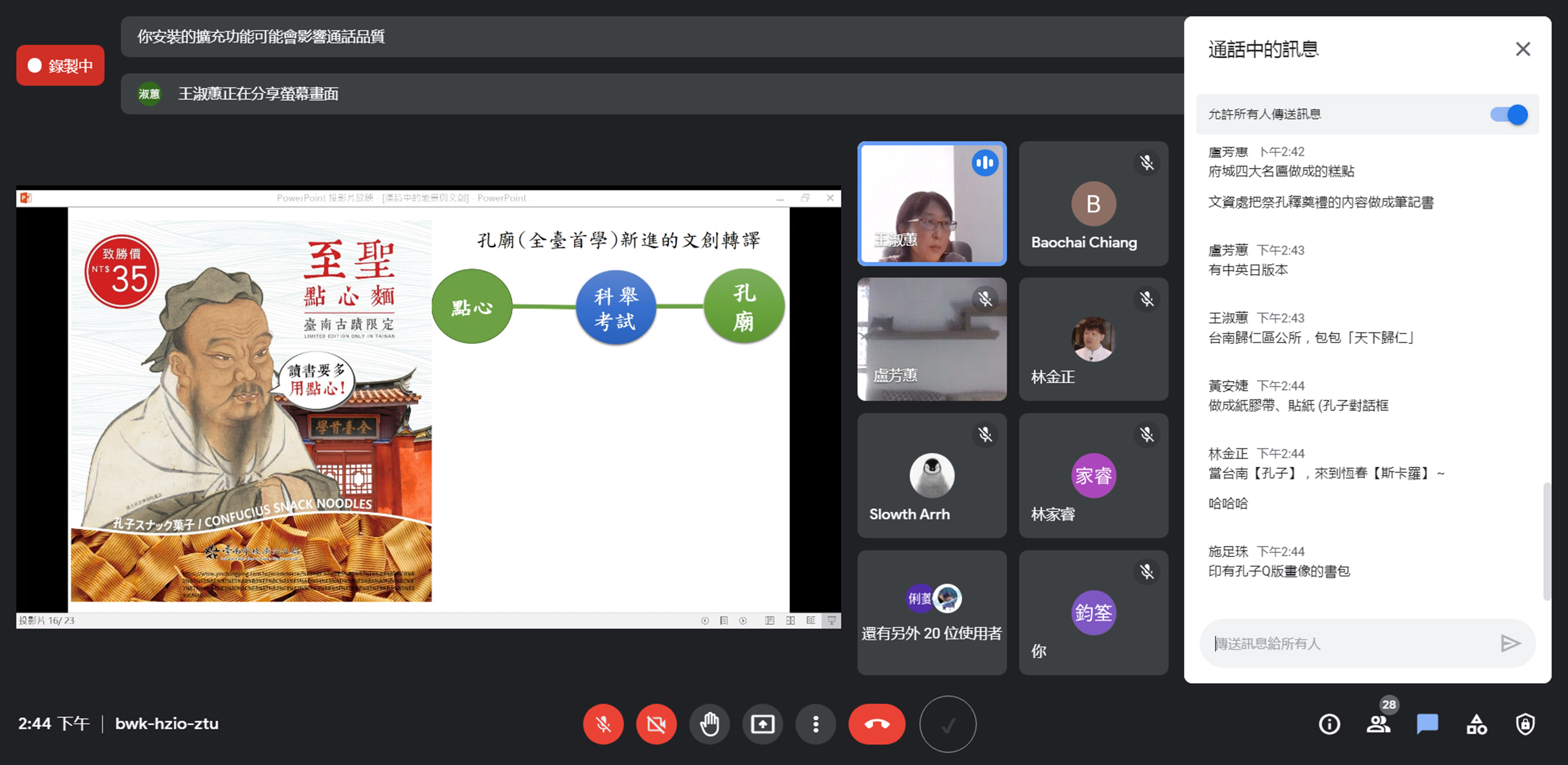Close the in-call messages panel
Viewport: 1568px width, 765px height.
coord(1522,49)
